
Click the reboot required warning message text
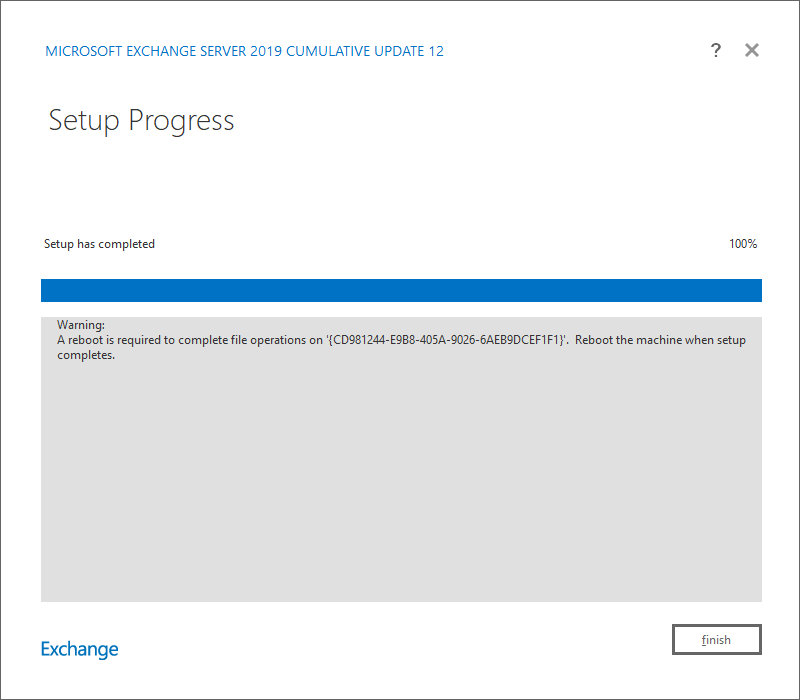401,347
